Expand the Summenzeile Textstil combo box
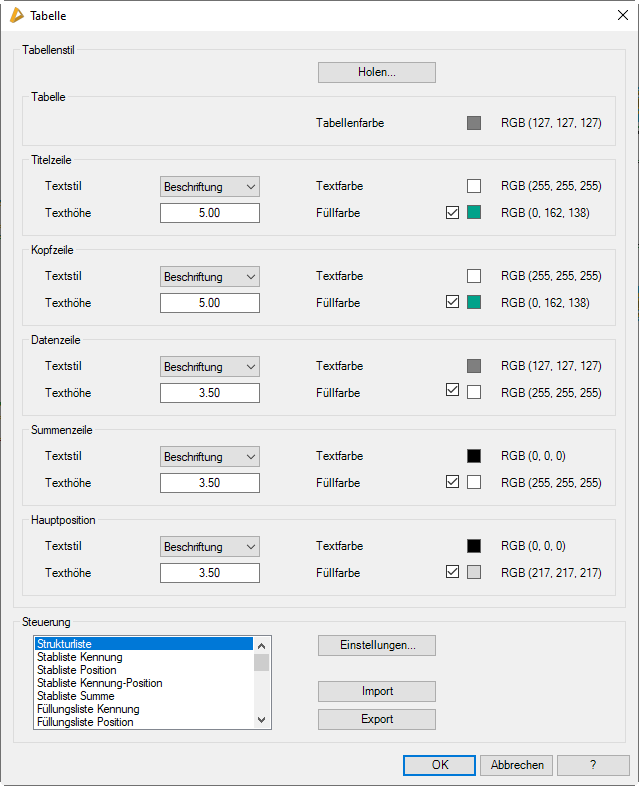The height and width of the screenshot is (786, 639). [x=209, y=456]
